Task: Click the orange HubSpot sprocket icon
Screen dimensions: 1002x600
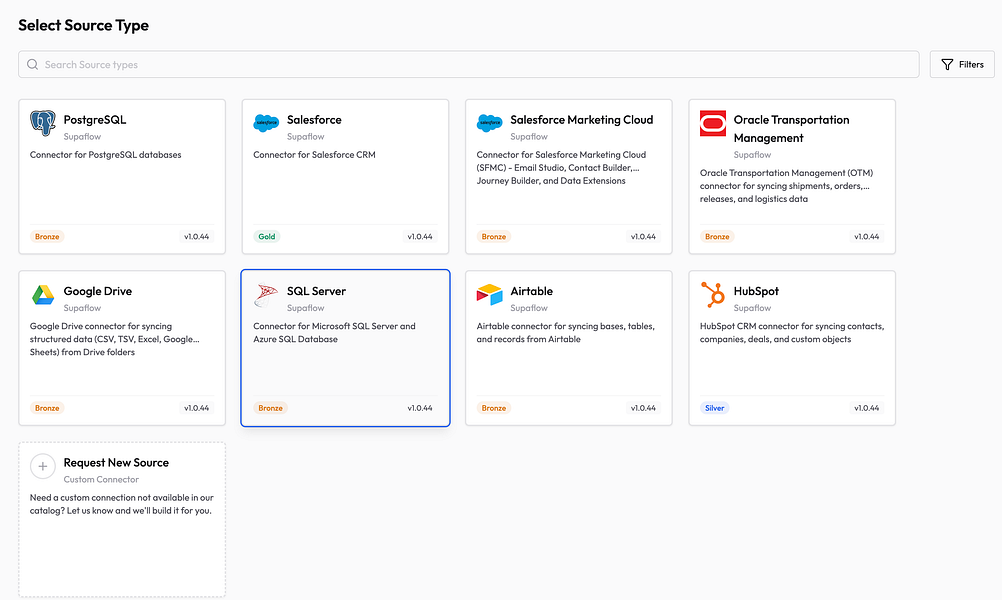Action: pos(713,295)
